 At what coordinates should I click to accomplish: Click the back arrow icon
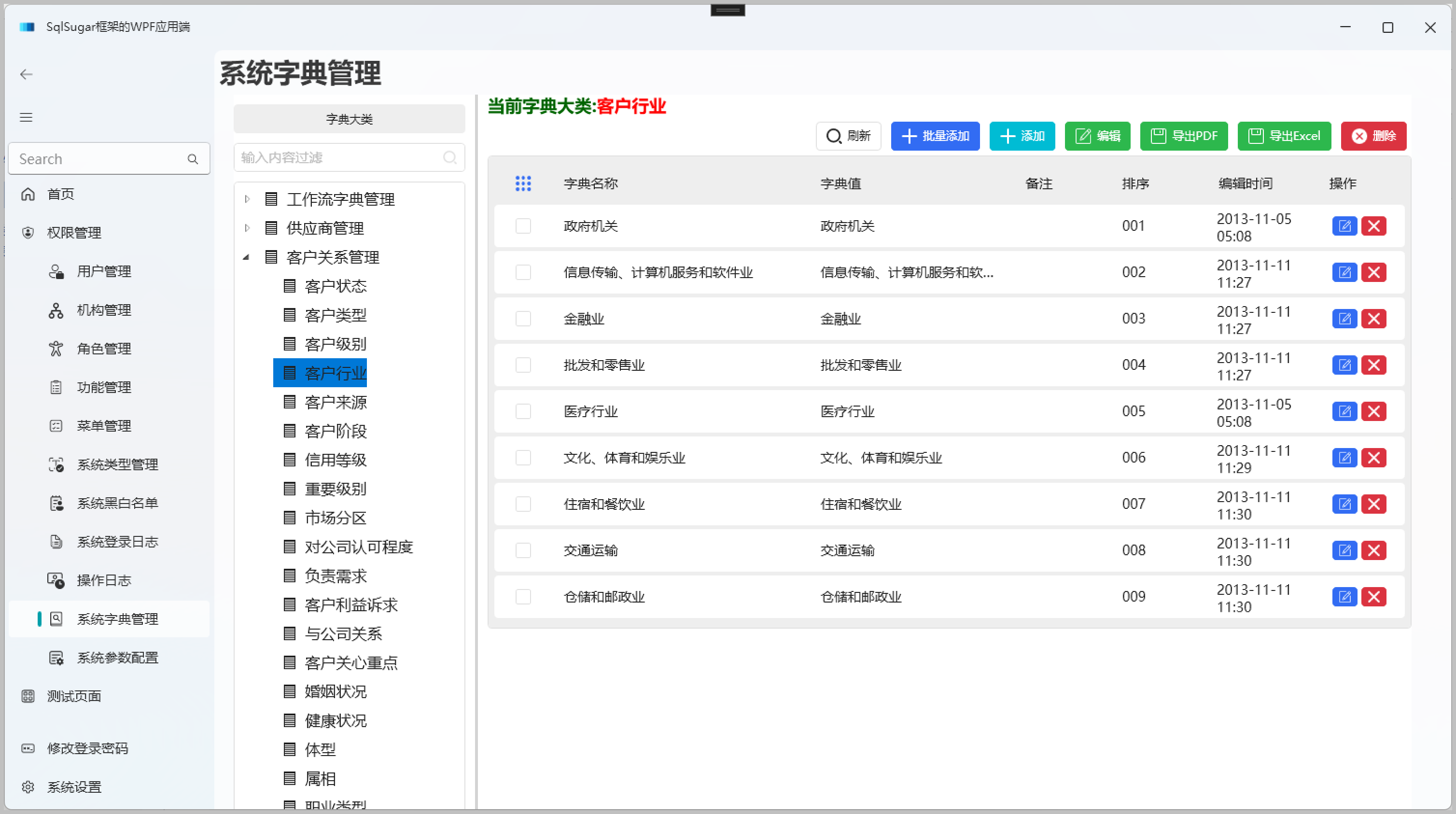pos(26,74)
